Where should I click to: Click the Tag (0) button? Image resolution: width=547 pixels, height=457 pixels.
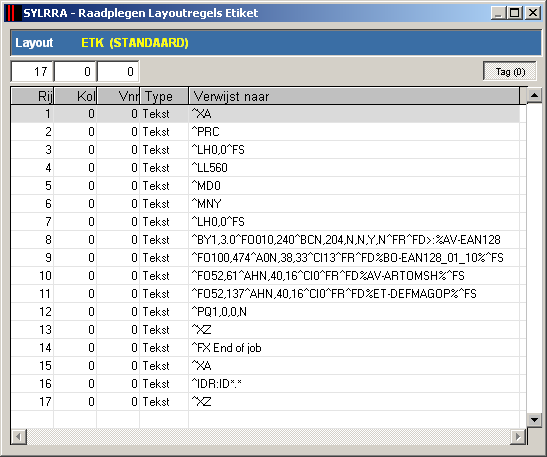click(x=510, y=72)
